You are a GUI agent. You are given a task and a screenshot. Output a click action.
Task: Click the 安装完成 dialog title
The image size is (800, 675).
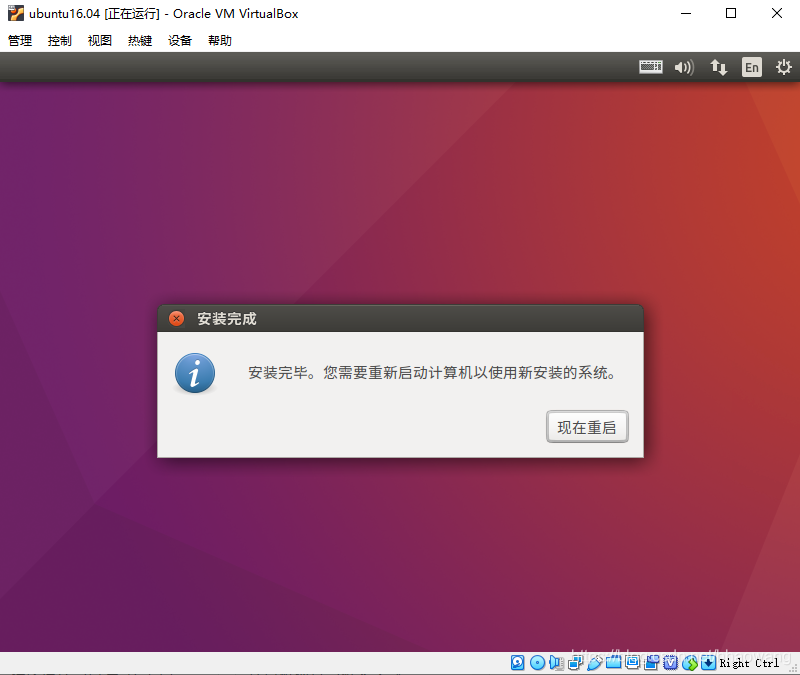(227, 319)
